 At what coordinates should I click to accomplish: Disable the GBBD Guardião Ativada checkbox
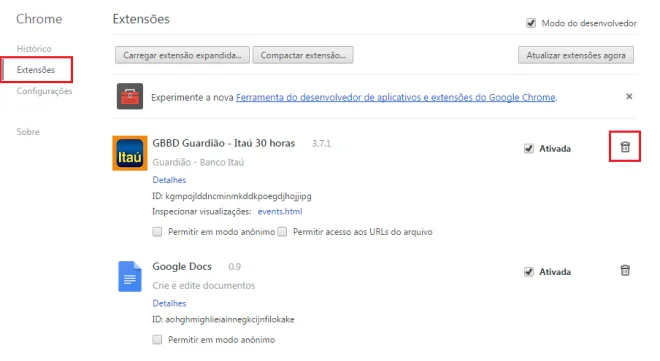click(x=529, y=149)
